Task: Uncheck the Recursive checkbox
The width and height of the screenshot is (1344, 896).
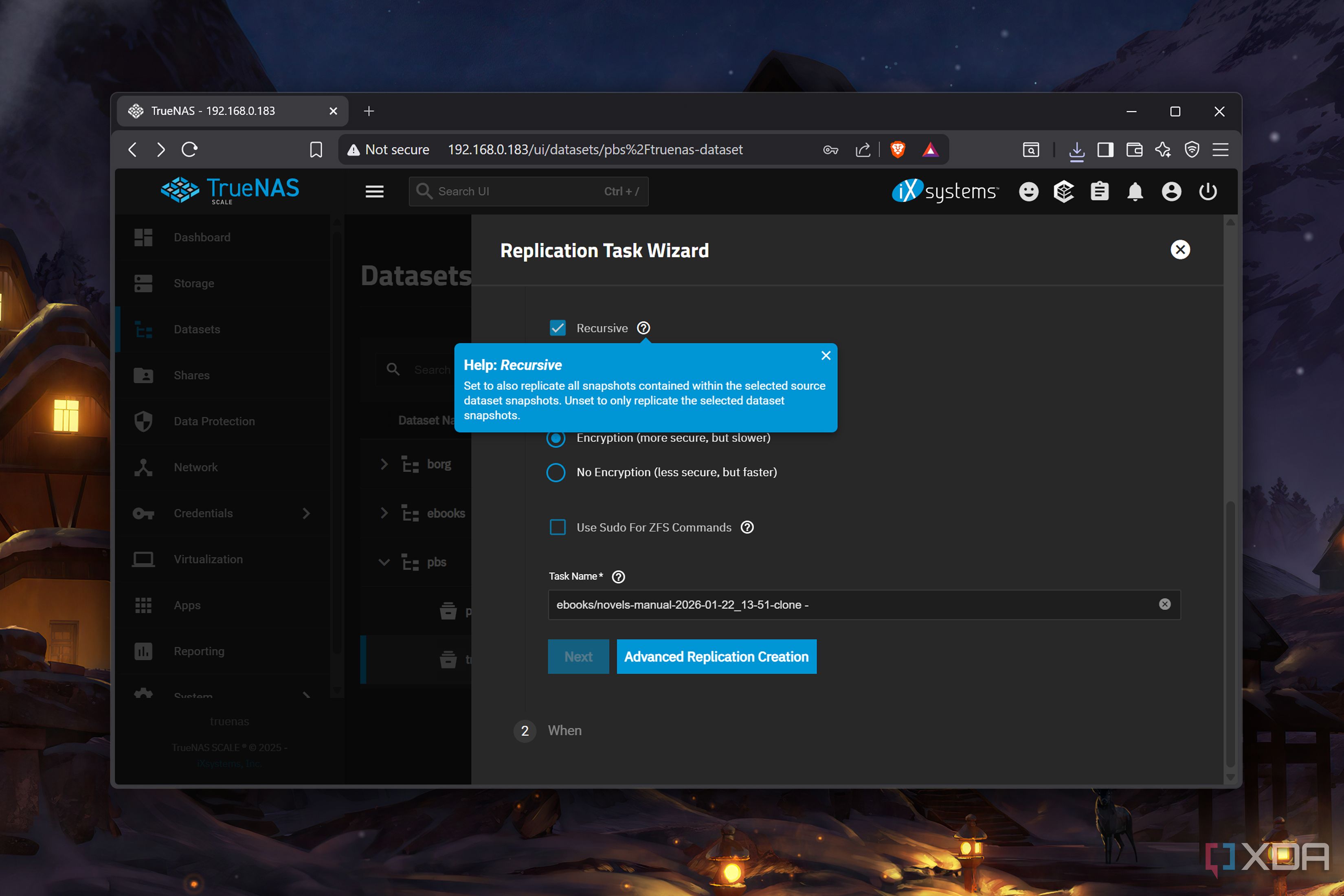Action: 557,328
